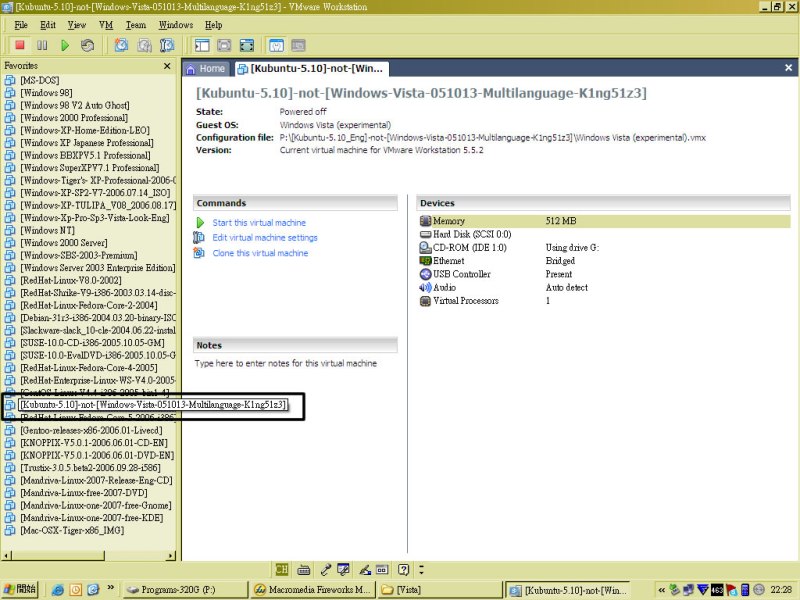Open Programs-320G (P:) taskbar button
The height and width of the screenshot is (600, 800).
185,590
